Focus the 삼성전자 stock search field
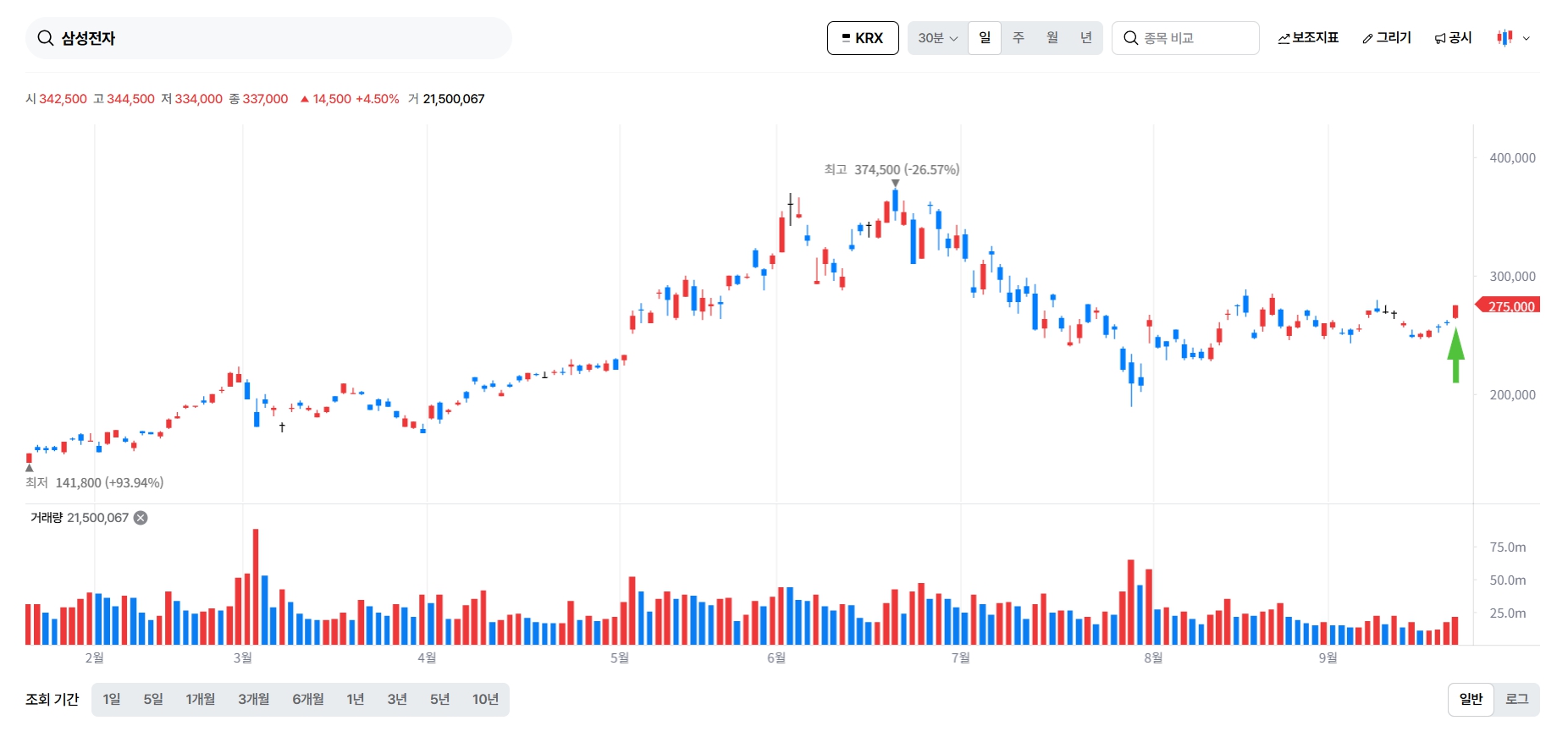The height and width of the screenshot is (737, 1568). point(268,38)
